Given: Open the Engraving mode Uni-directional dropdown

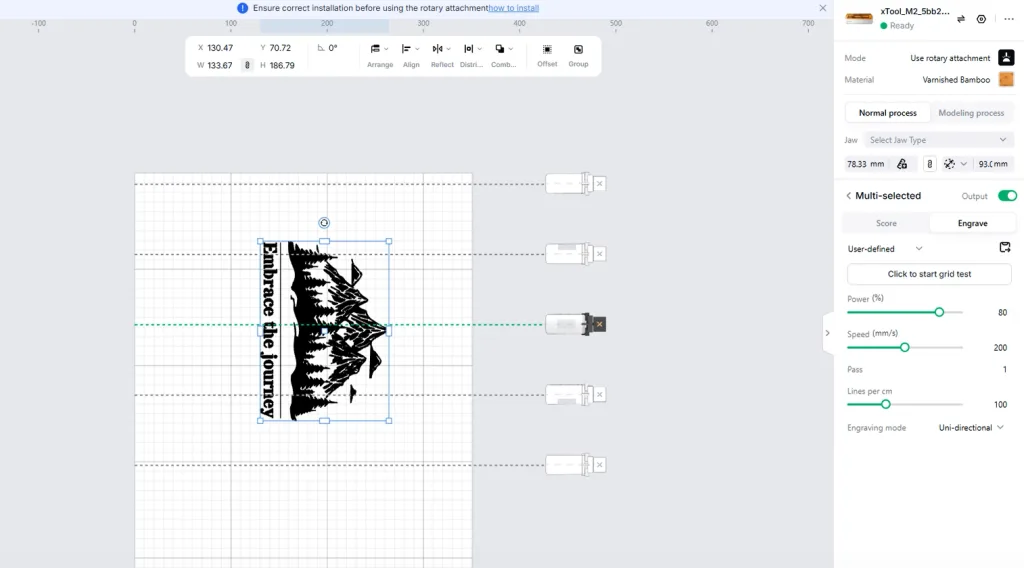Looking at the screenshot, I should [x=971, y=428].
